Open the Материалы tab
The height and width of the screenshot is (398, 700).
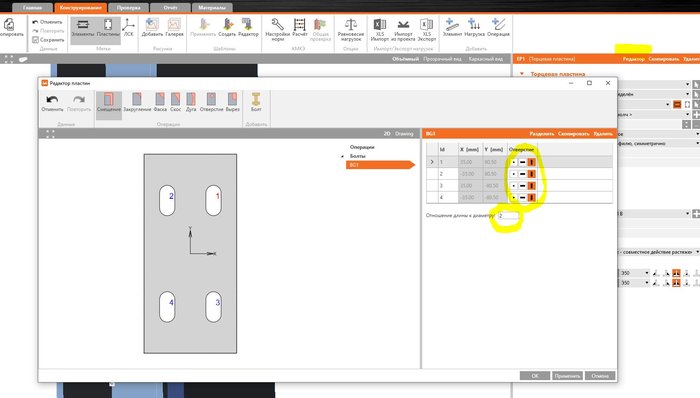pos(212,8)
